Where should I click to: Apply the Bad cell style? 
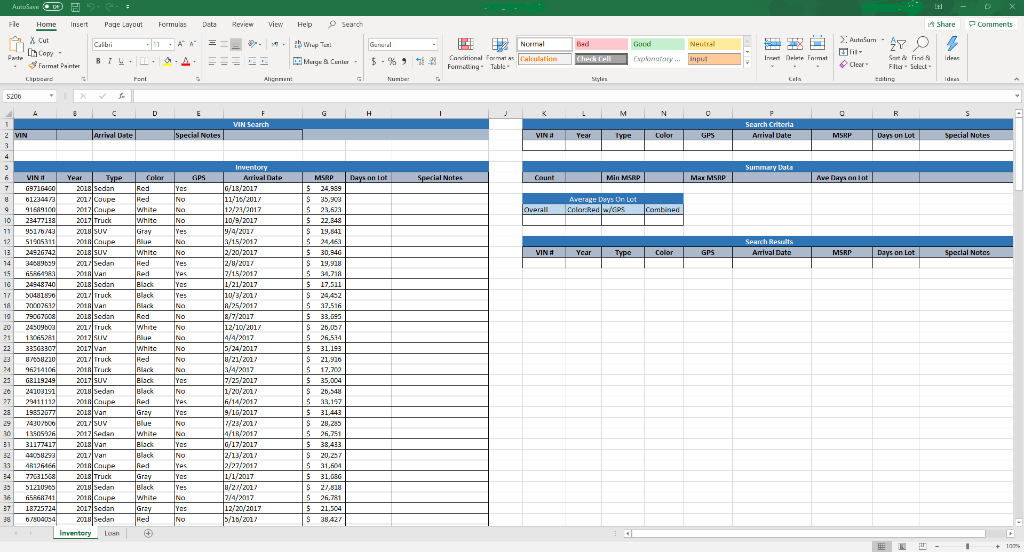[x=601, y=44]
